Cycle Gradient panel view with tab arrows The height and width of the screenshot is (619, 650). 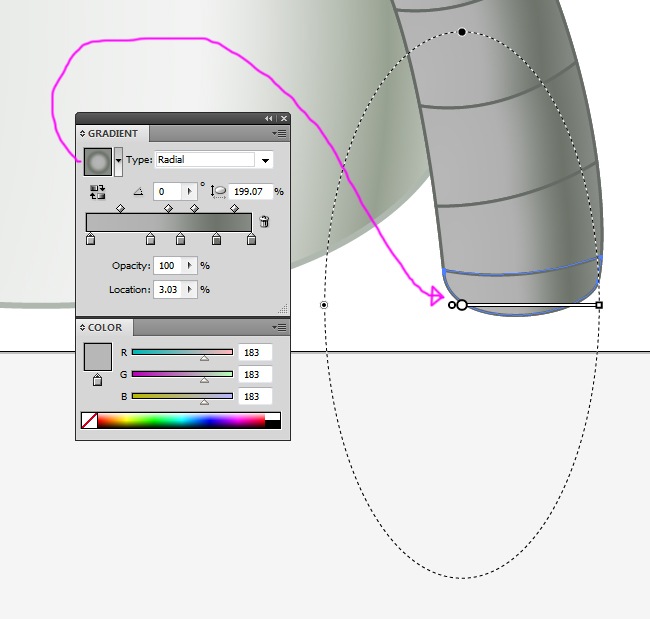[82, 134]
